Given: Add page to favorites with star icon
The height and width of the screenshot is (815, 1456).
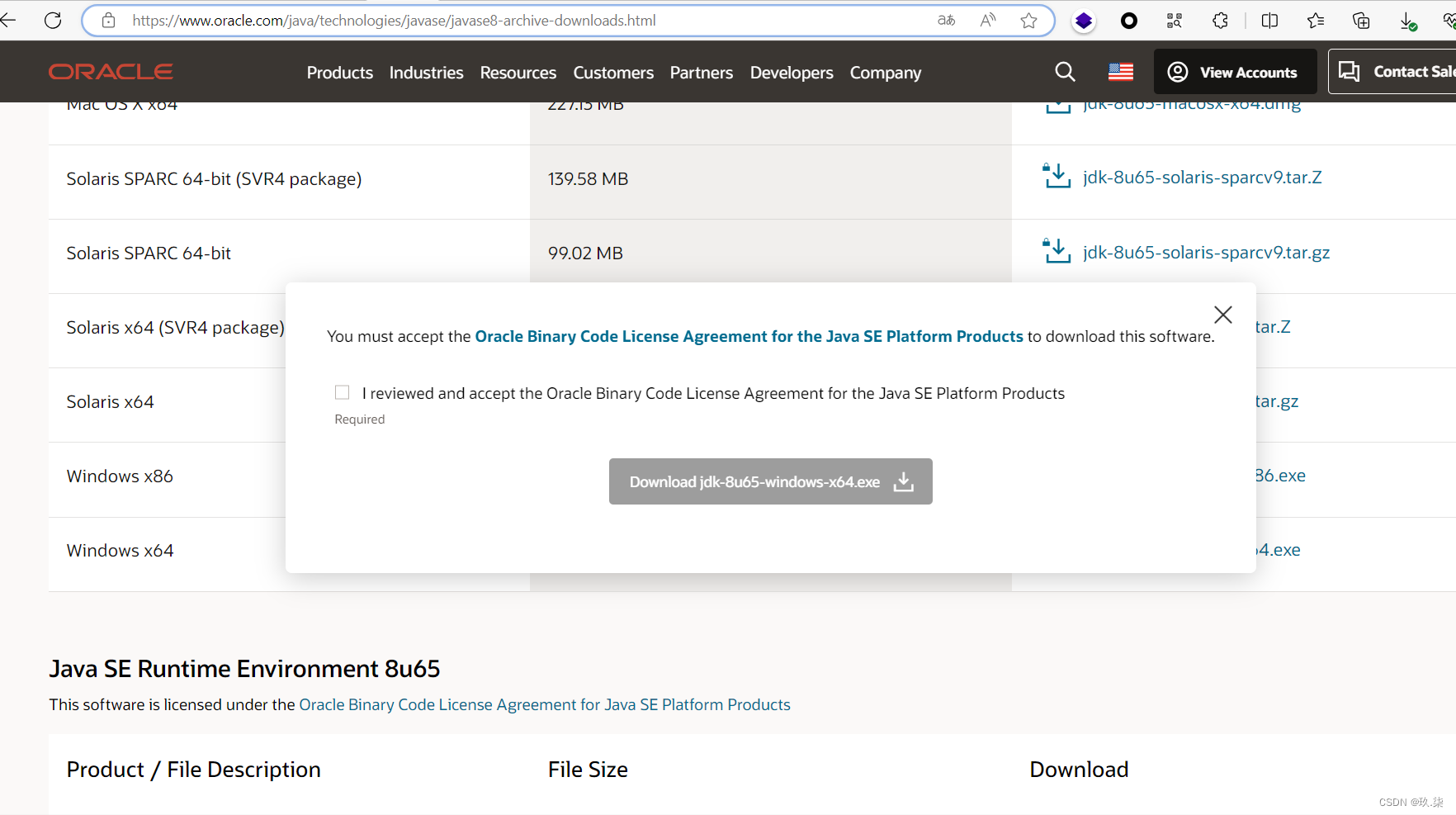Looking at the screenshot, I should click(x=1028, y=21).
